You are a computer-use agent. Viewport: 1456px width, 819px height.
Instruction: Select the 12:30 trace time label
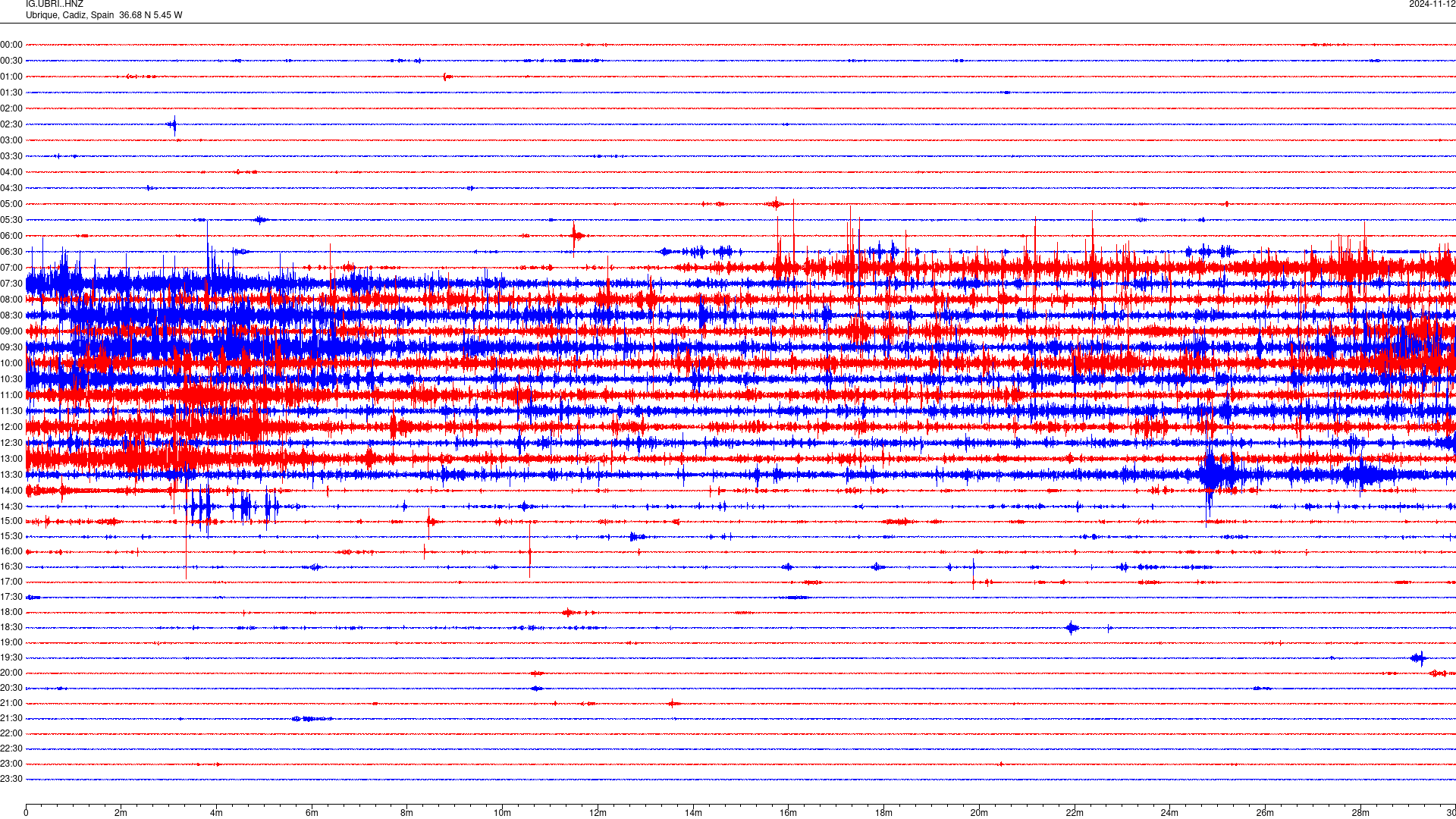(x=11, y=443)
